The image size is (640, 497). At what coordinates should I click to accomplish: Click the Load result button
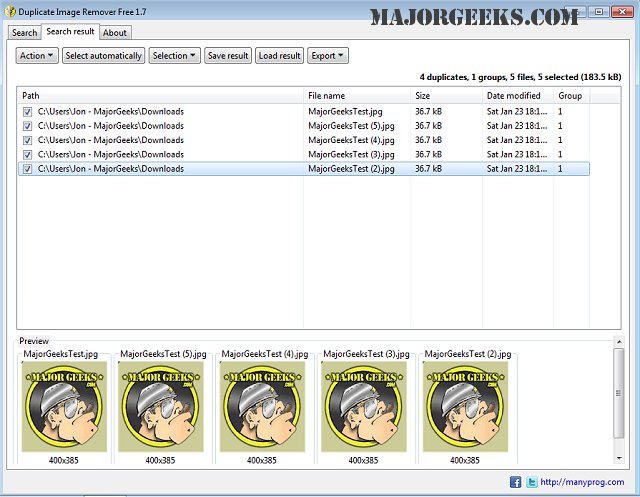click(x=280, y=55)
